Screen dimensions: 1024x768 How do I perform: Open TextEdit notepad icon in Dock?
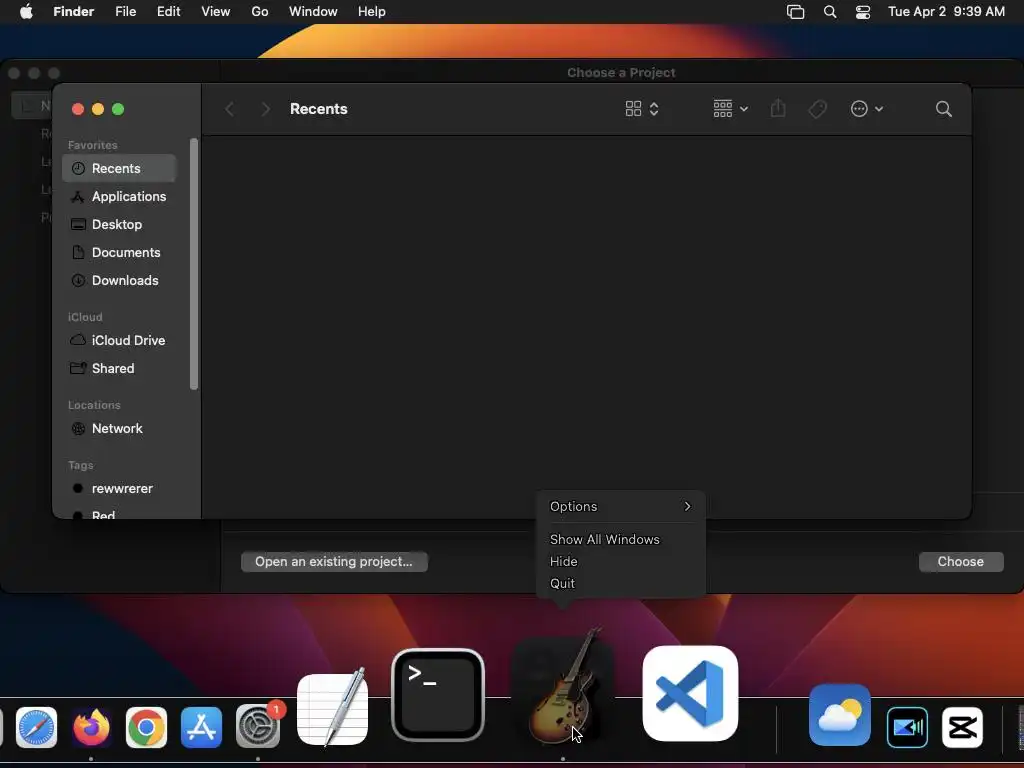(x=332, y=708)
